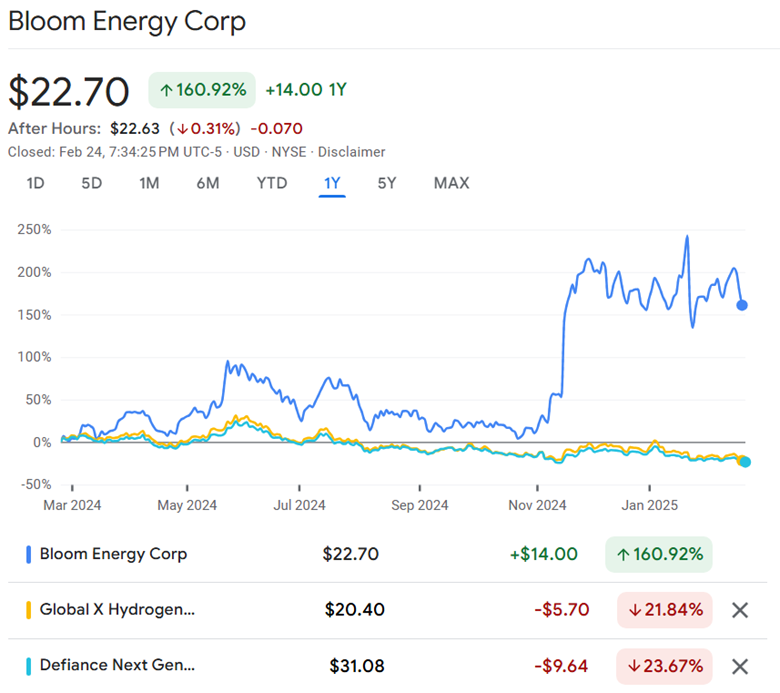Select the 1D time range tab

(x=35, y=184)
